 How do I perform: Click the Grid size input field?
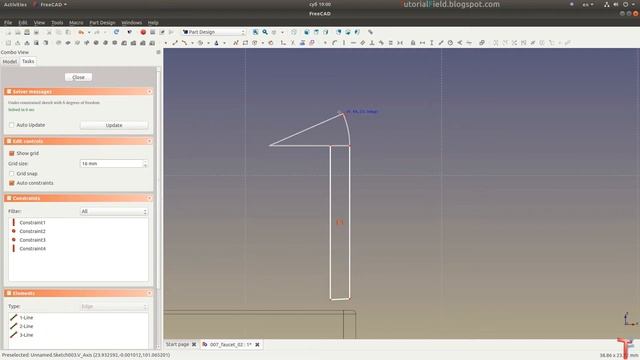113,164
